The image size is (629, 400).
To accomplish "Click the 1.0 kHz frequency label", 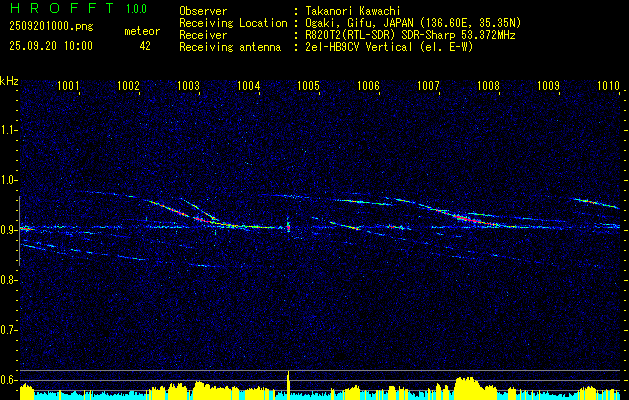I will [8, 180].
